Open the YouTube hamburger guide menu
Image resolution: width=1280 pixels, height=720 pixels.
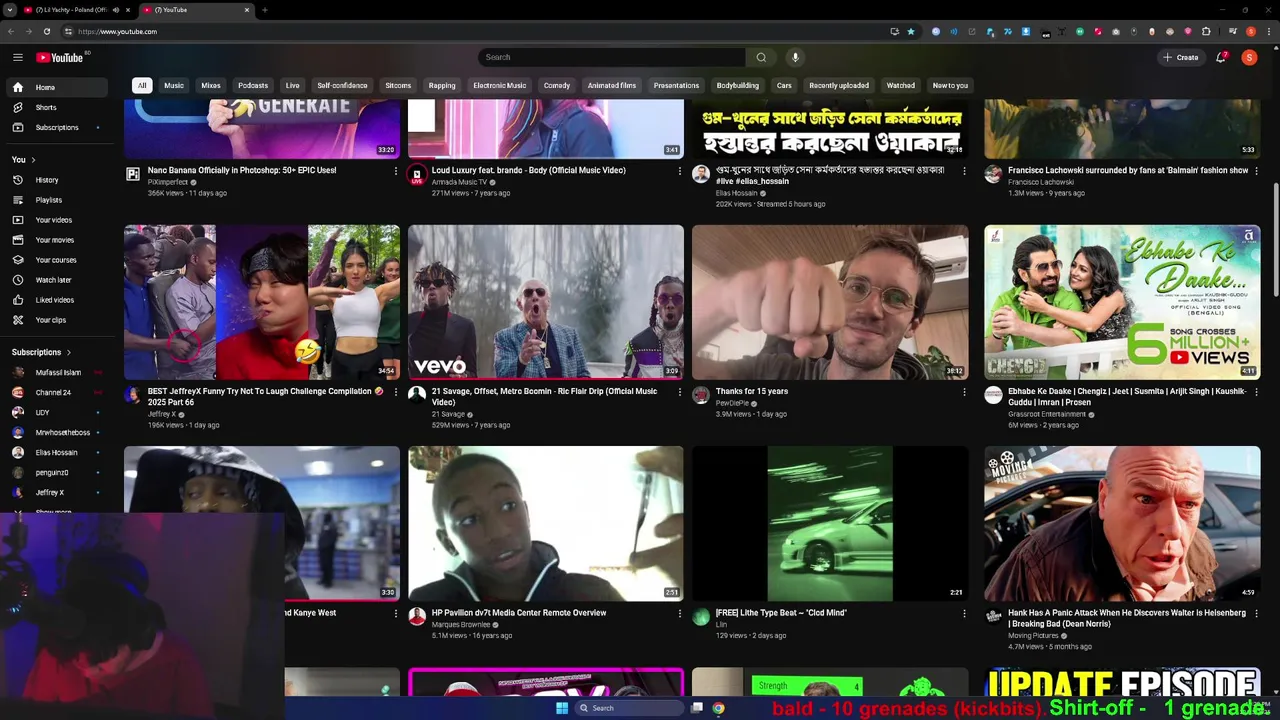[x=18, y=57]
